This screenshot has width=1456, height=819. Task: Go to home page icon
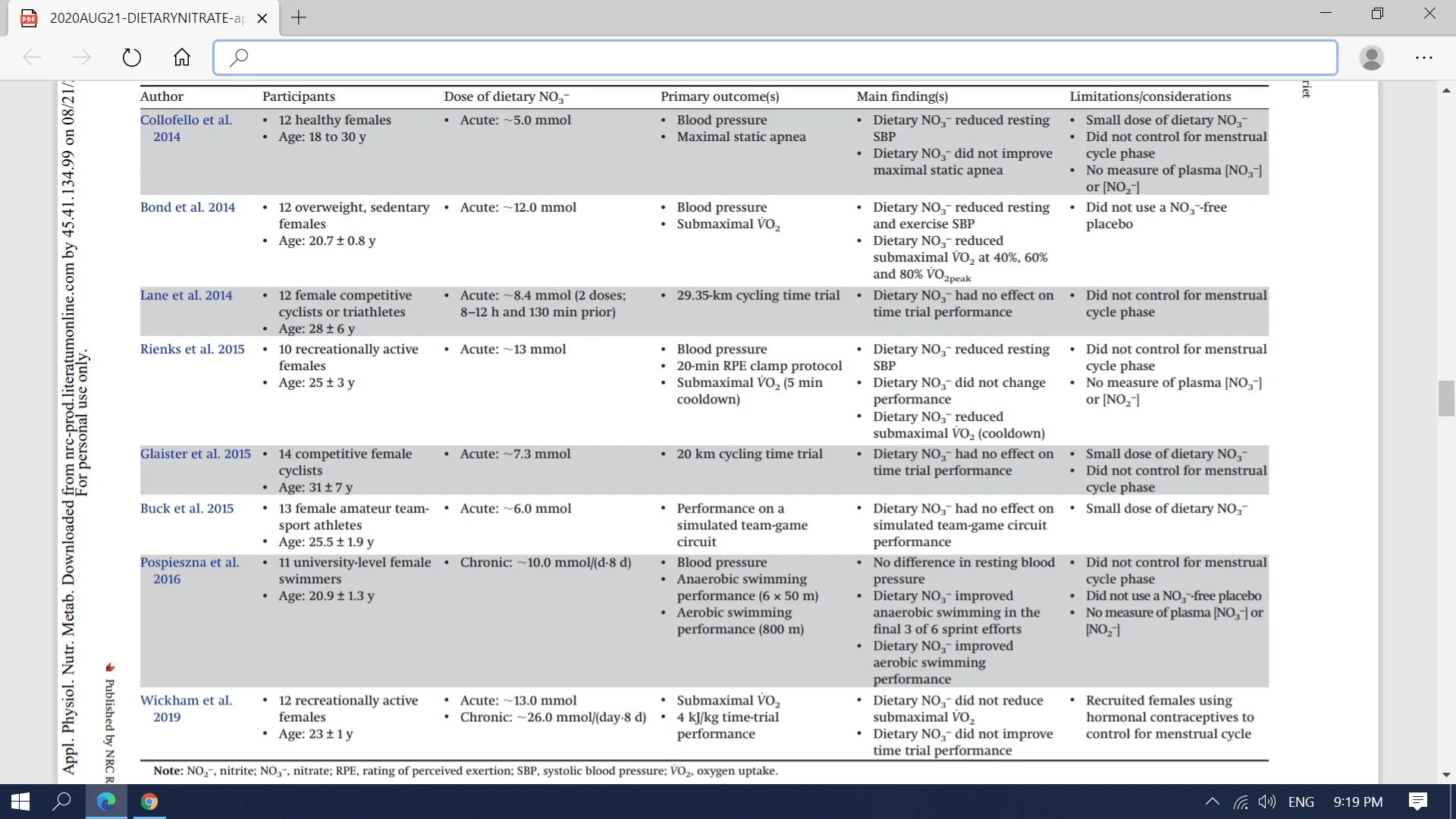[x=182, y=57]
